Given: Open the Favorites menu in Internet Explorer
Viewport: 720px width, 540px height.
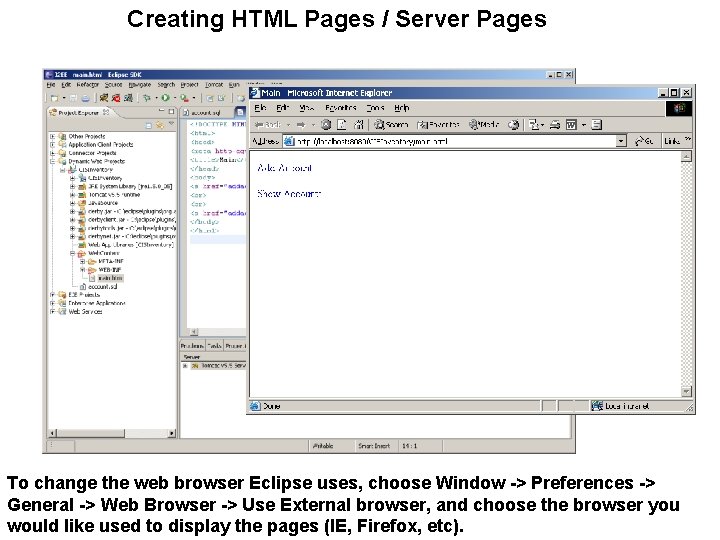Looking at the screenshot, I should pyautogui.click(x=341, y=108).
